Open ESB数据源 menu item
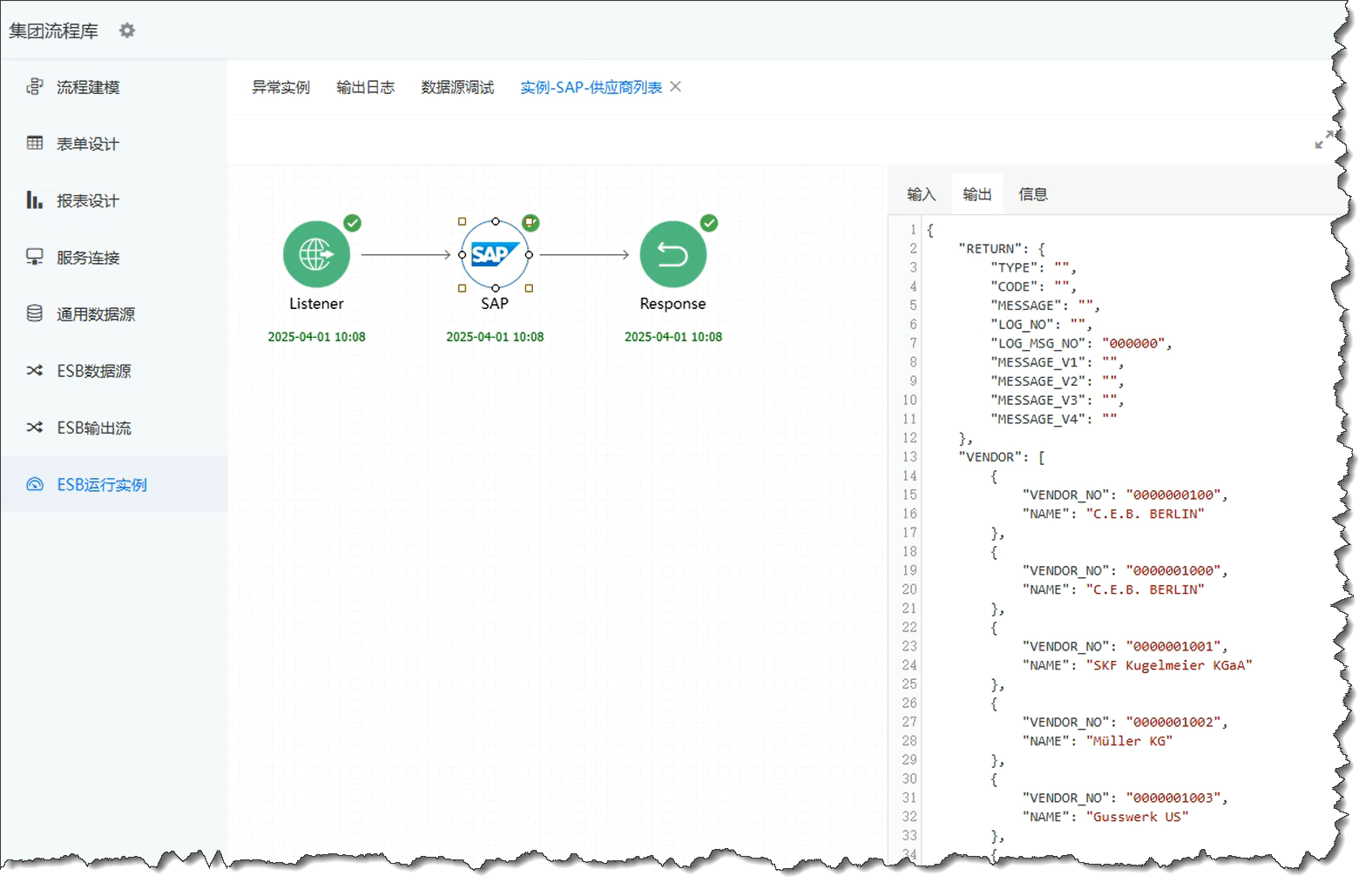1372x889 pixels. (93, 371)
